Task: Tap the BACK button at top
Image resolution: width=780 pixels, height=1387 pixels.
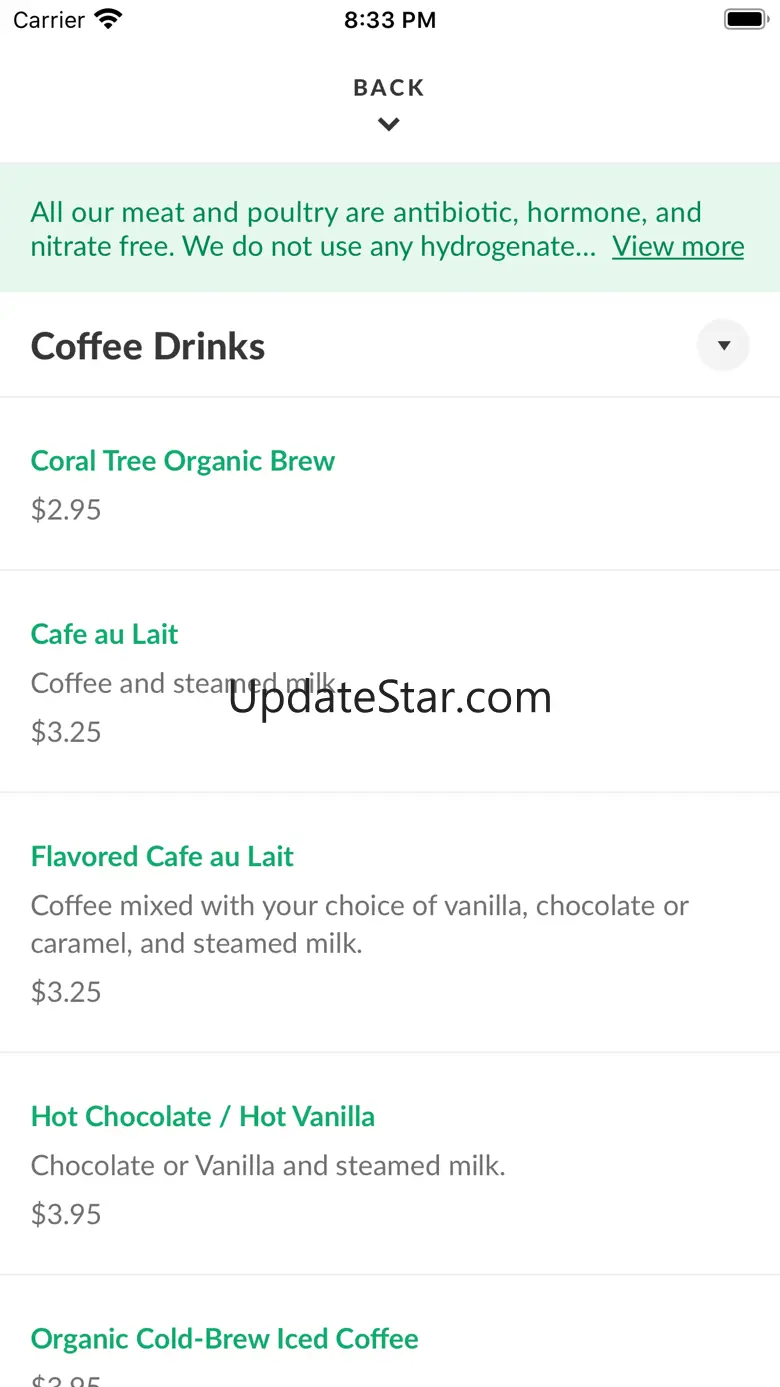Action: (389, 88)
